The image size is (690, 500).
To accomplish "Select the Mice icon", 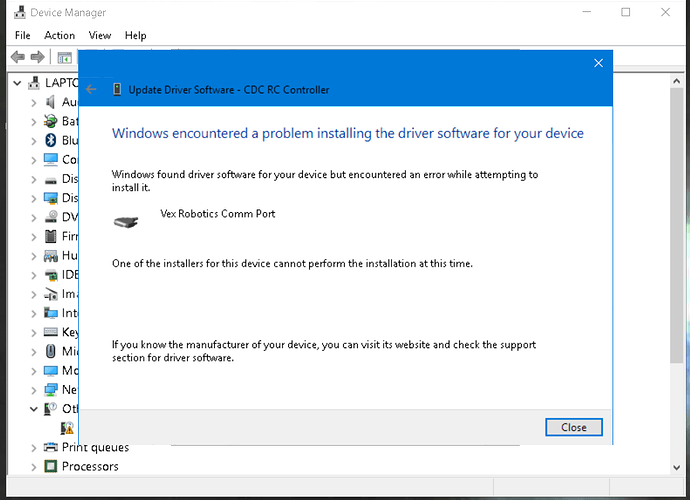I will coord(51,351).
